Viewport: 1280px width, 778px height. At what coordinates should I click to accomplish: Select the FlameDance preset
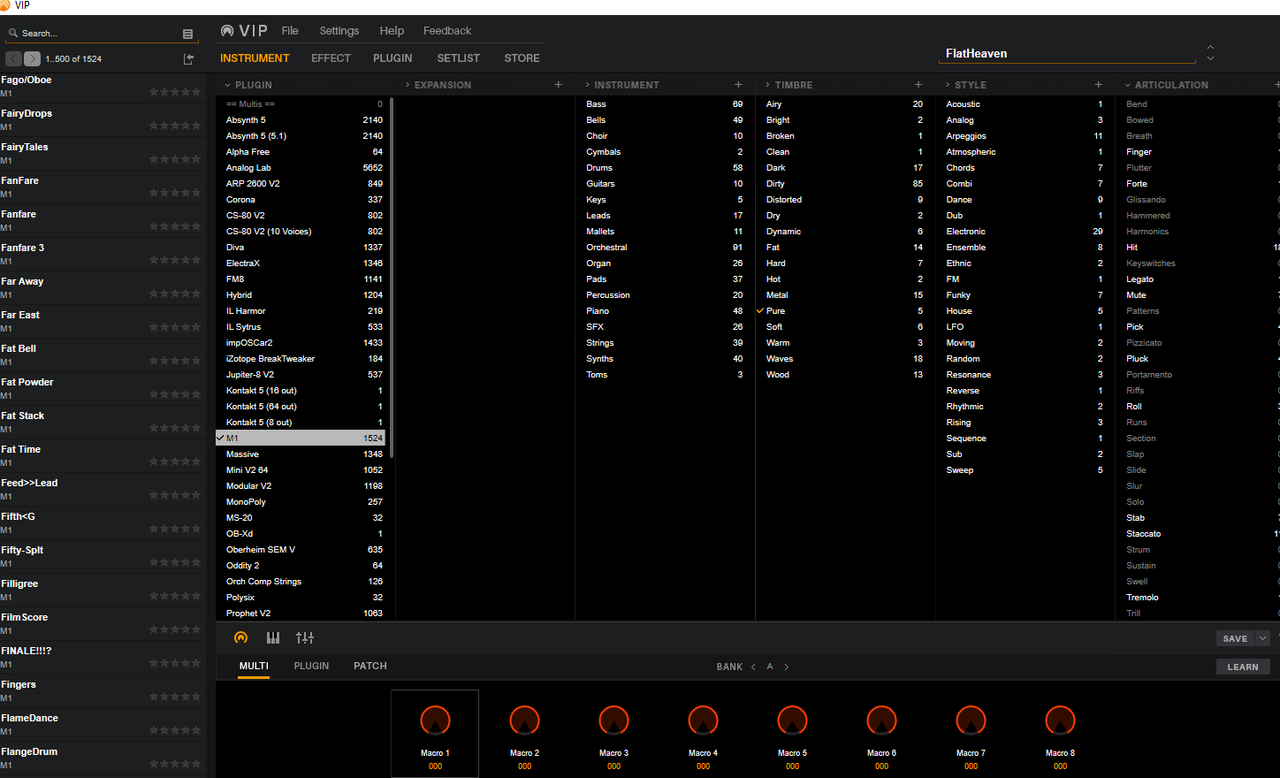pyautogui.click(x=103, y=724)
